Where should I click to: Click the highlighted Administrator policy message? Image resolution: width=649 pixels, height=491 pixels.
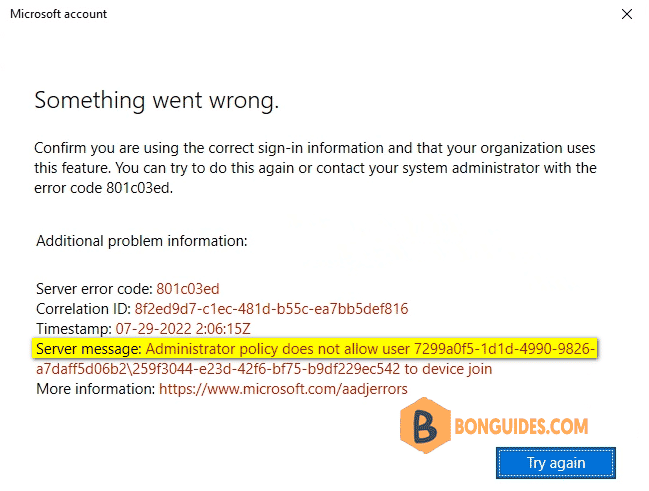pos(315,349)
